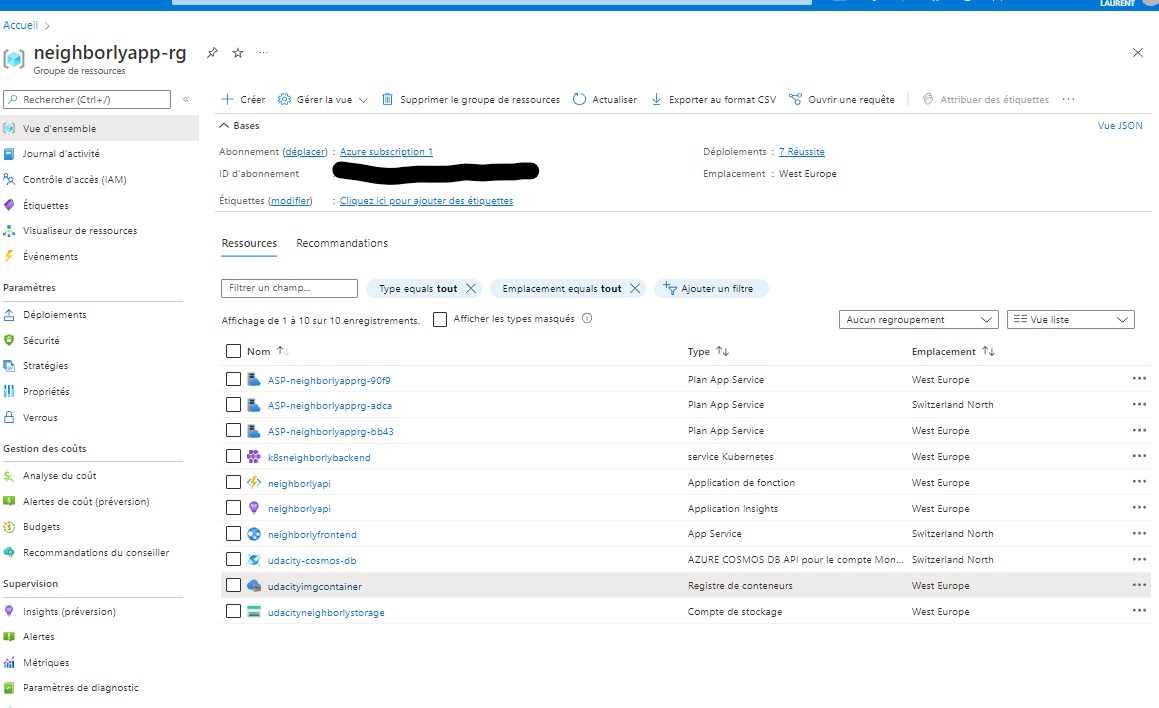Open row menu for udacityneighborlystorage
The height and width of the screenshot is (708, 1159).
1138,610
